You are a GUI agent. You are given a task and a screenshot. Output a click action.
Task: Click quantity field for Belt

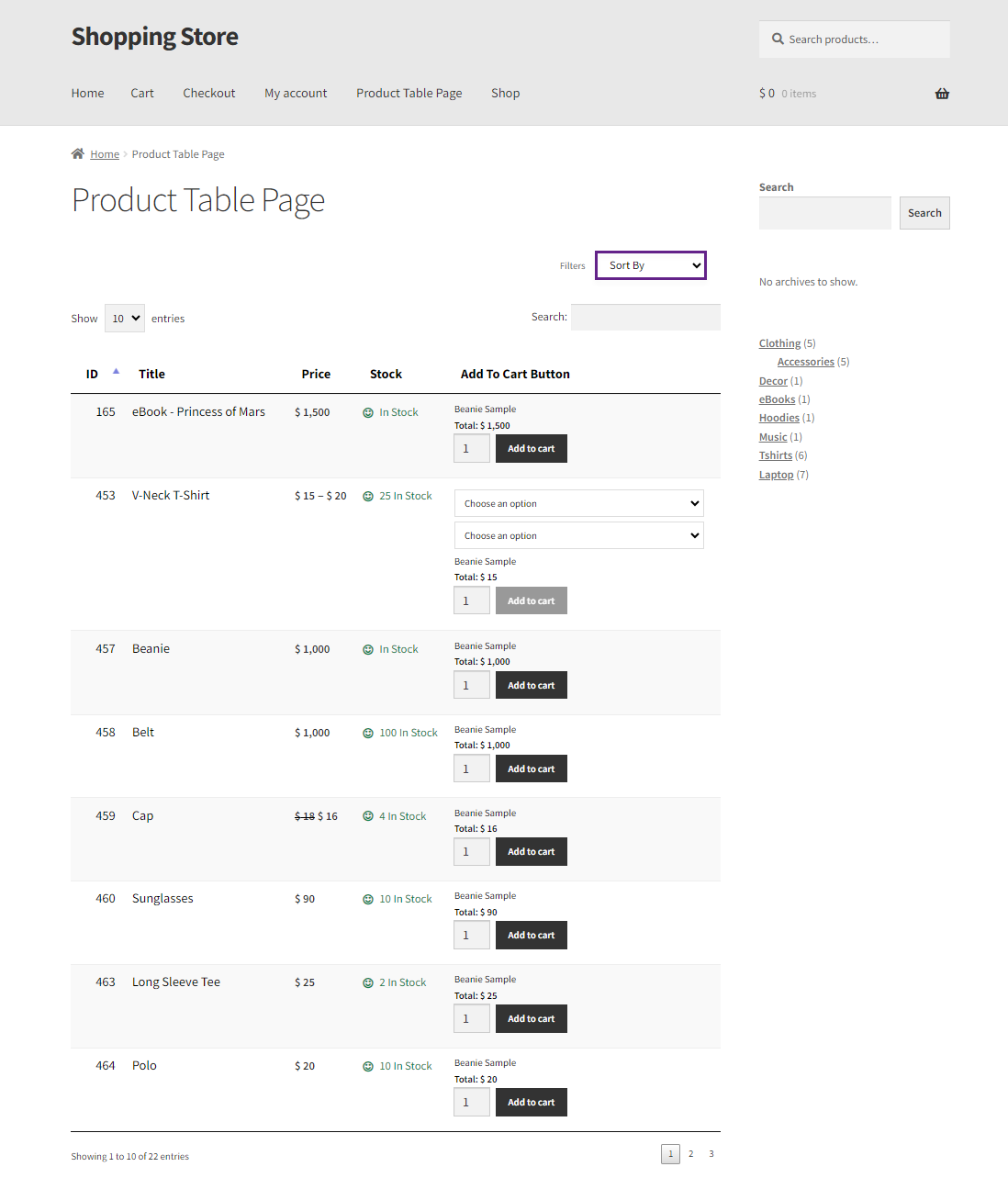[x=472, y=769]
